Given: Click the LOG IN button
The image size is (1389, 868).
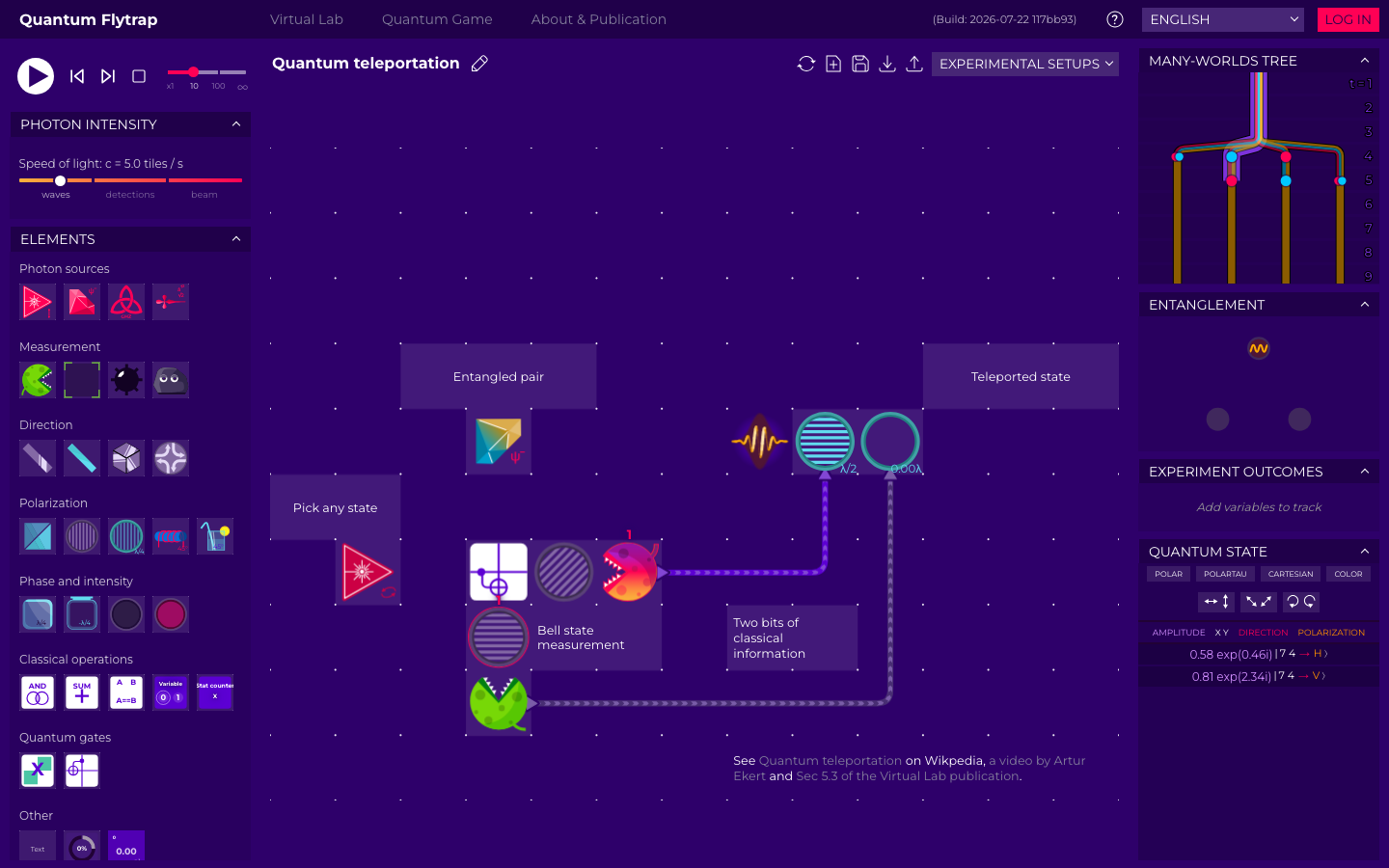Looking at the screenshot, I should [x=1348, y=19].
